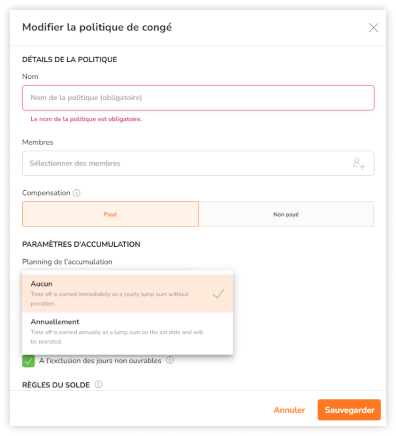Image resolution: width=396 pixels, height=436 pixels.
Task: Open the Sélectionner des membres selector
Action: [198, 163]
